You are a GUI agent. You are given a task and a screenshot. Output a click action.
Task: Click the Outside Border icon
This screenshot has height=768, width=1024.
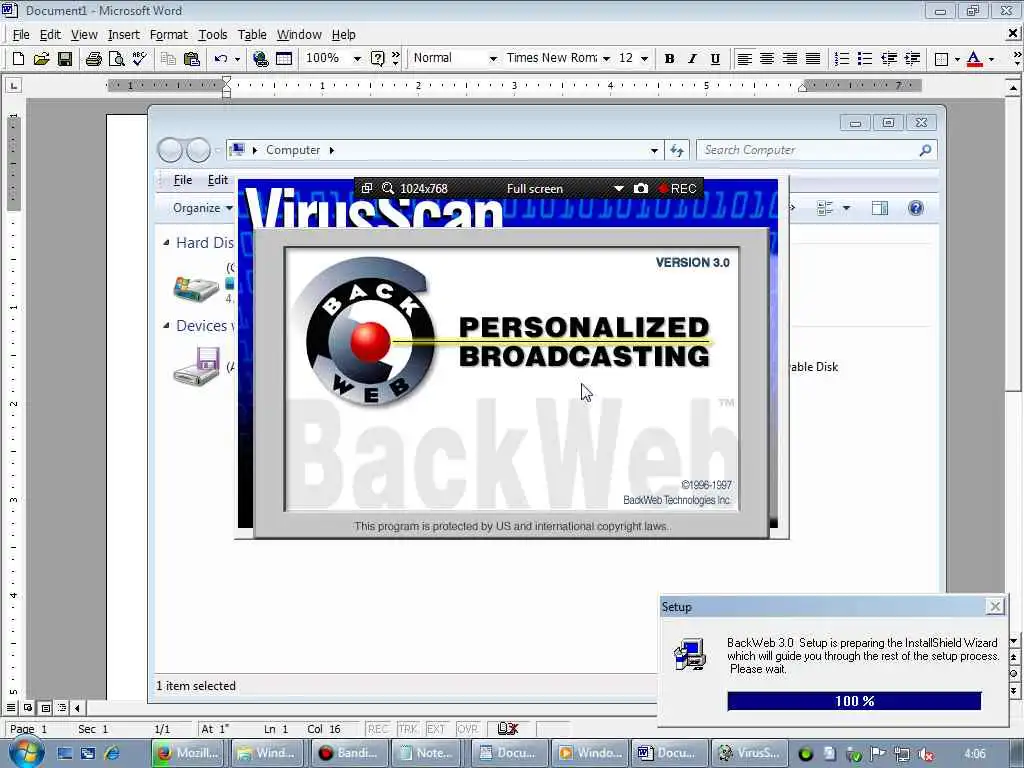pyautogui.click(x=941, y=59)
